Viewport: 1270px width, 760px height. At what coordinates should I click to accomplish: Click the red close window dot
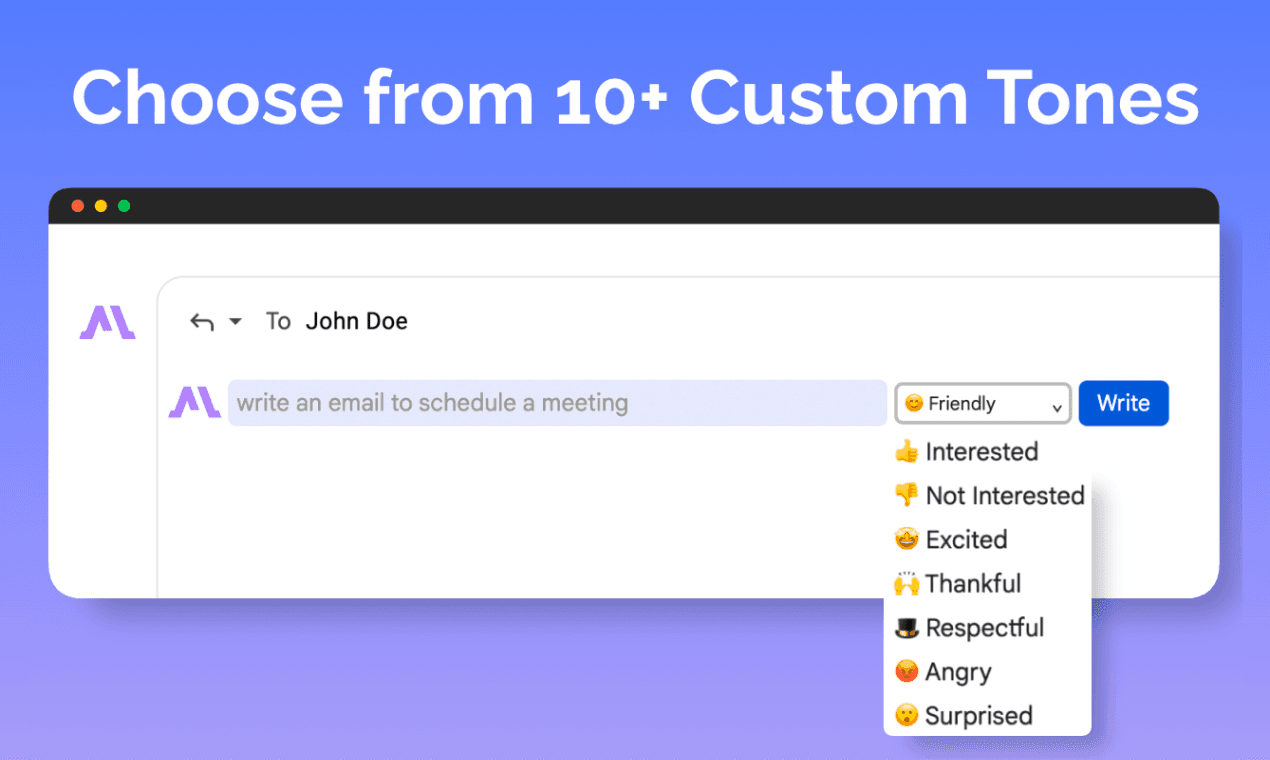[78, 206]
